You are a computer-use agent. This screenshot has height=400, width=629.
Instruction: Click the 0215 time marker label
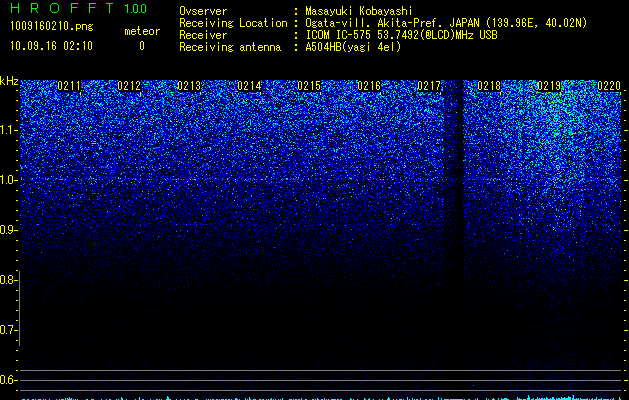(x=309, y=86)
